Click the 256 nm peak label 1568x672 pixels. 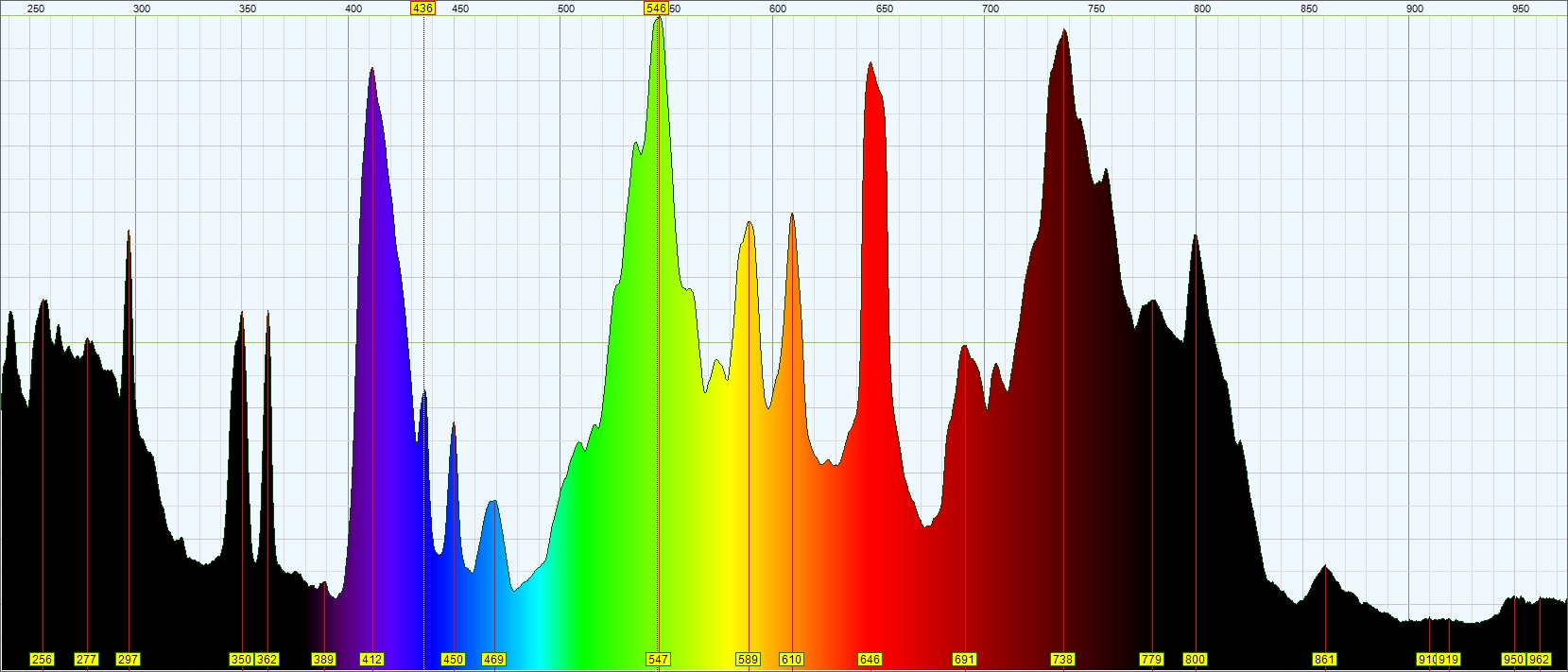point(42,660)
